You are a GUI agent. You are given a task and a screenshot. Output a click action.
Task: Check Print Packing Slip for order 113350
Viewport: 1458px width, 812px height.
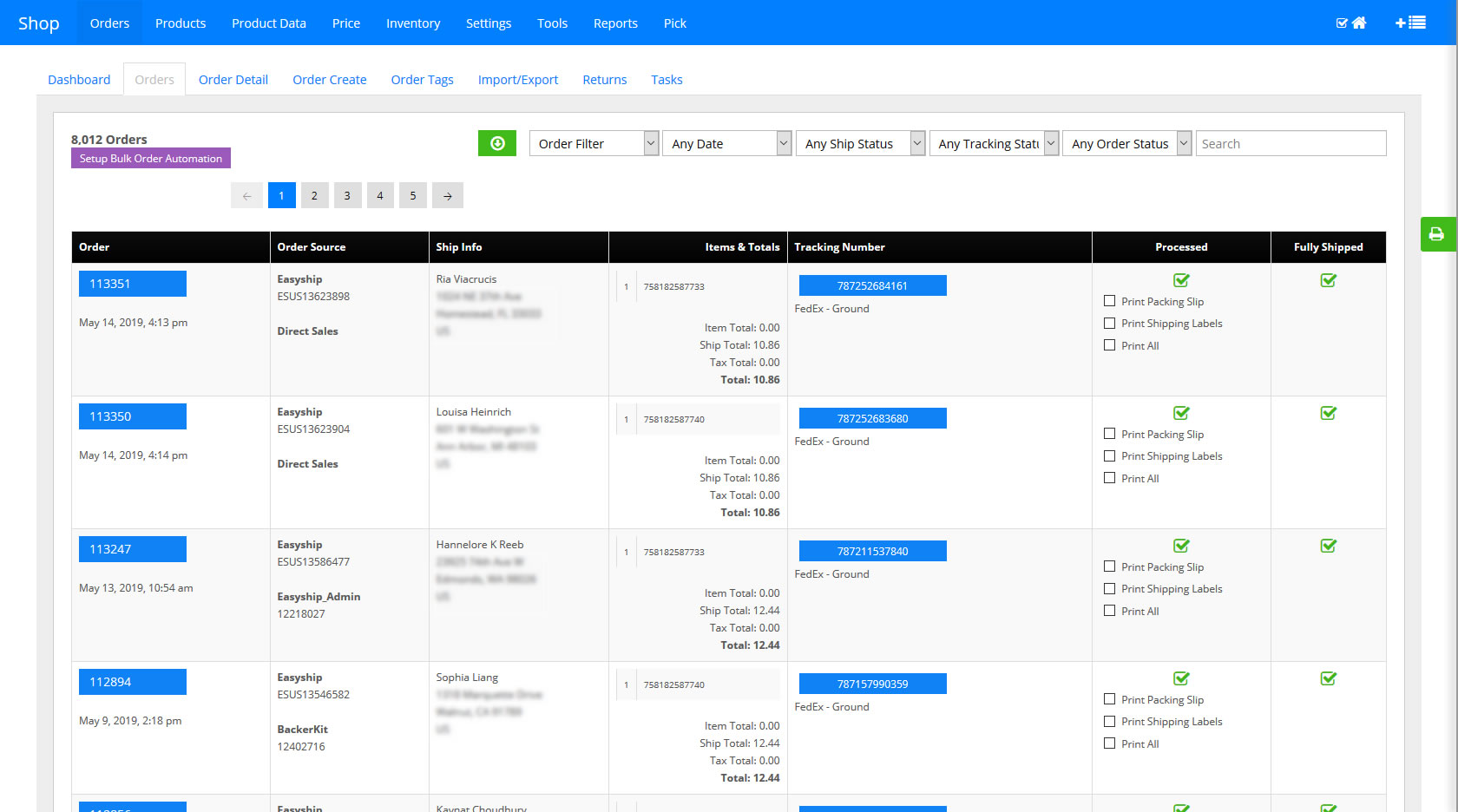[x=1109, y=434]
